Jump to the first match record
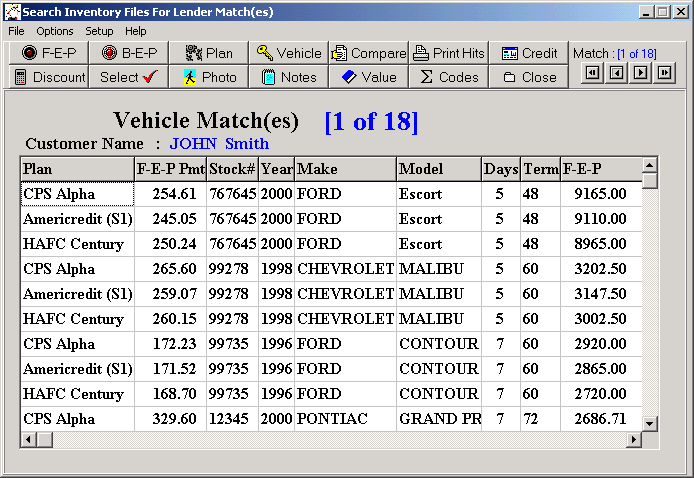The image size is (694, 478). click(593, 72)
